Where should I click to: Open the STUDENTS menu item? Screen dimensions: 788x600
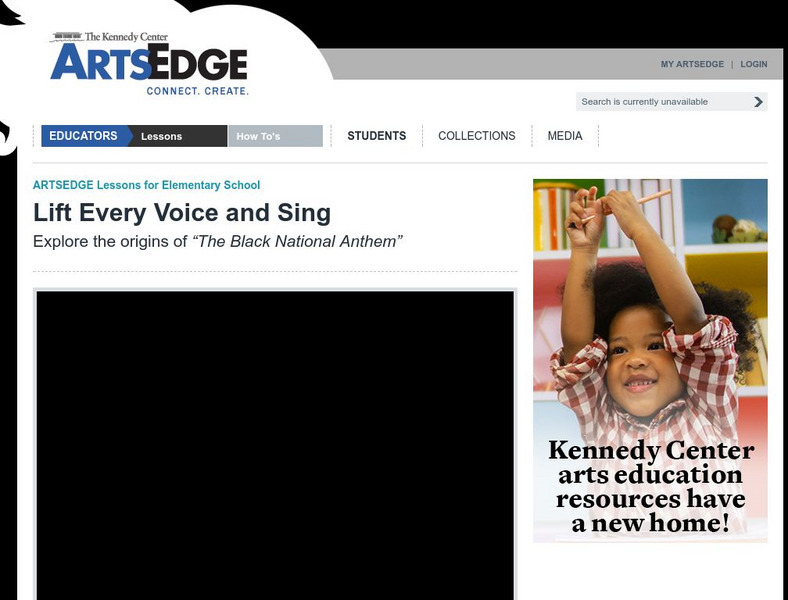(x=376, y=136)
